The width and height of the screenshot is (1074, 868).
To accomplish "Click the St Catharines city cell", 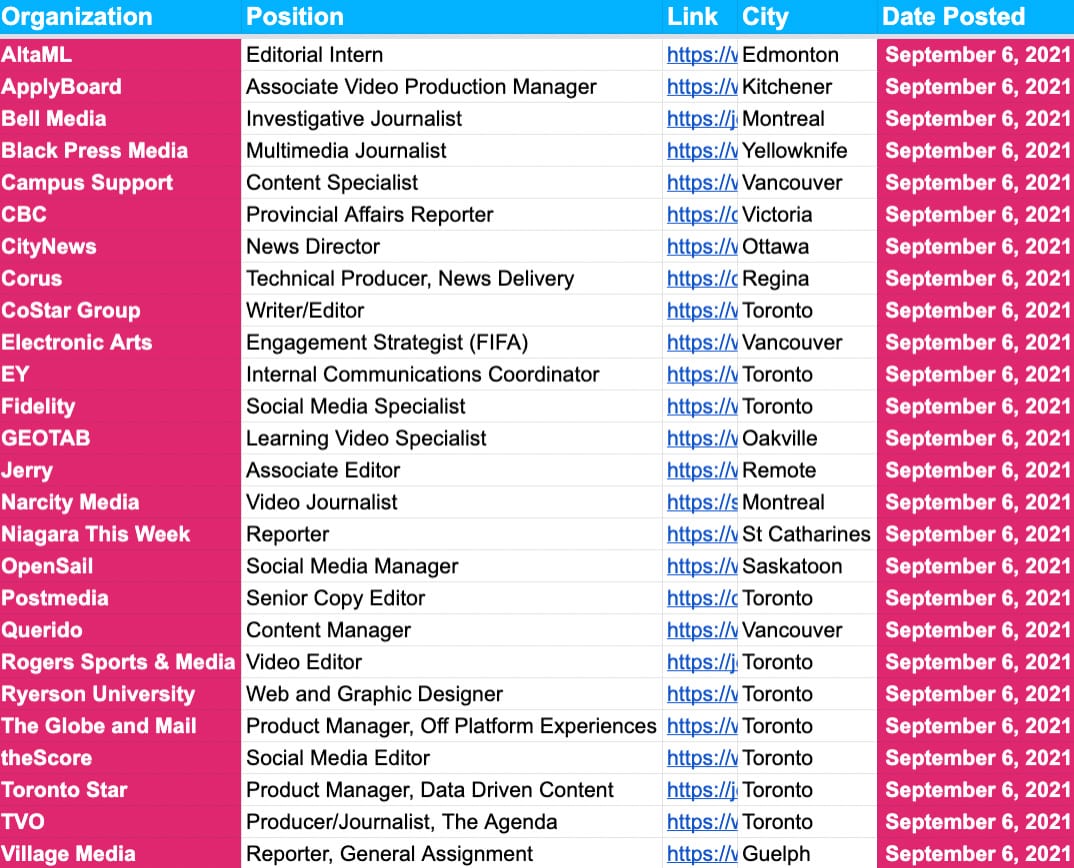I will (806, 534).
